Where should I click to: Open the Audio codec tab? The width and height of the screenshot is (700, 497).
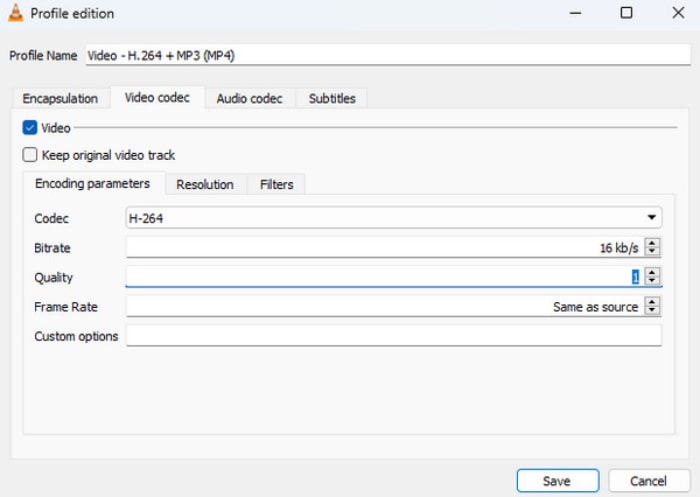[250, 98]
